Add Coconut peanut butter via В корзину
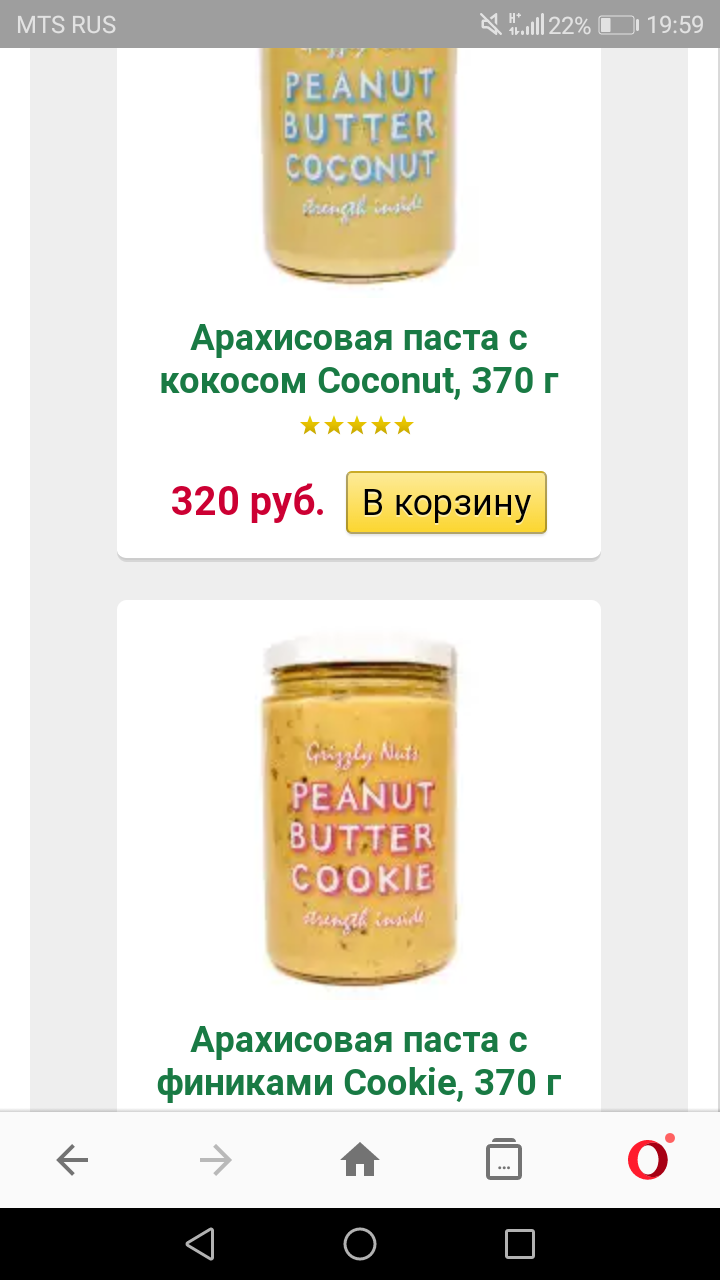This screenshot has width=720, height=1280. click(x=446, y=503)
